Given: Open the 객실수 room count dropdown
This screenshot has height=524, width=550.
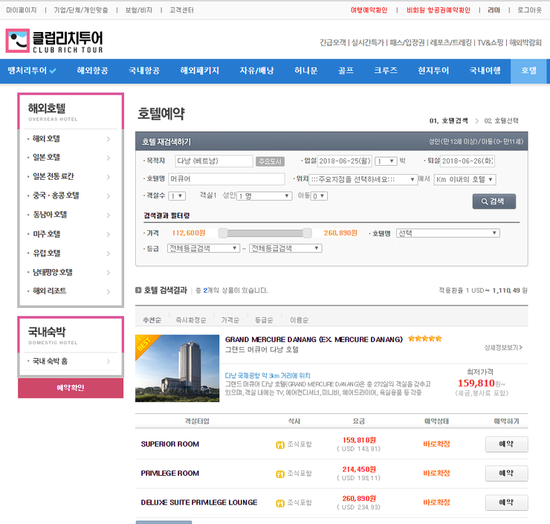Looking at the screenshot, I should 177,196.
